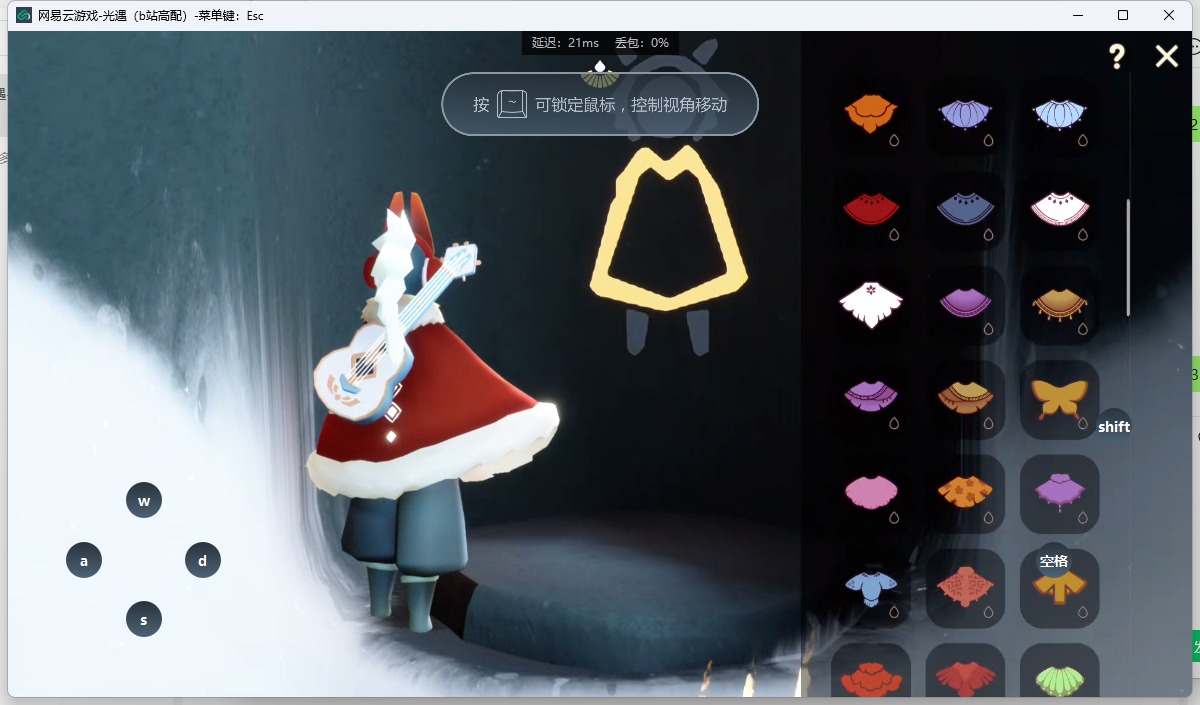The width and height of the screenshot is (1200, 705).
Task: Tap the shift key overlay button
Action: click(1114, 427)
